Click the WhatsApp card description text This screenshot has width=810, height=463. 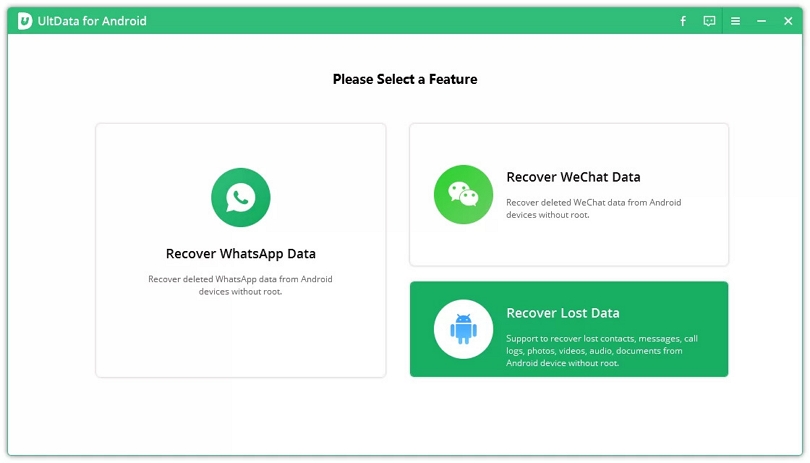pos(241,285)
